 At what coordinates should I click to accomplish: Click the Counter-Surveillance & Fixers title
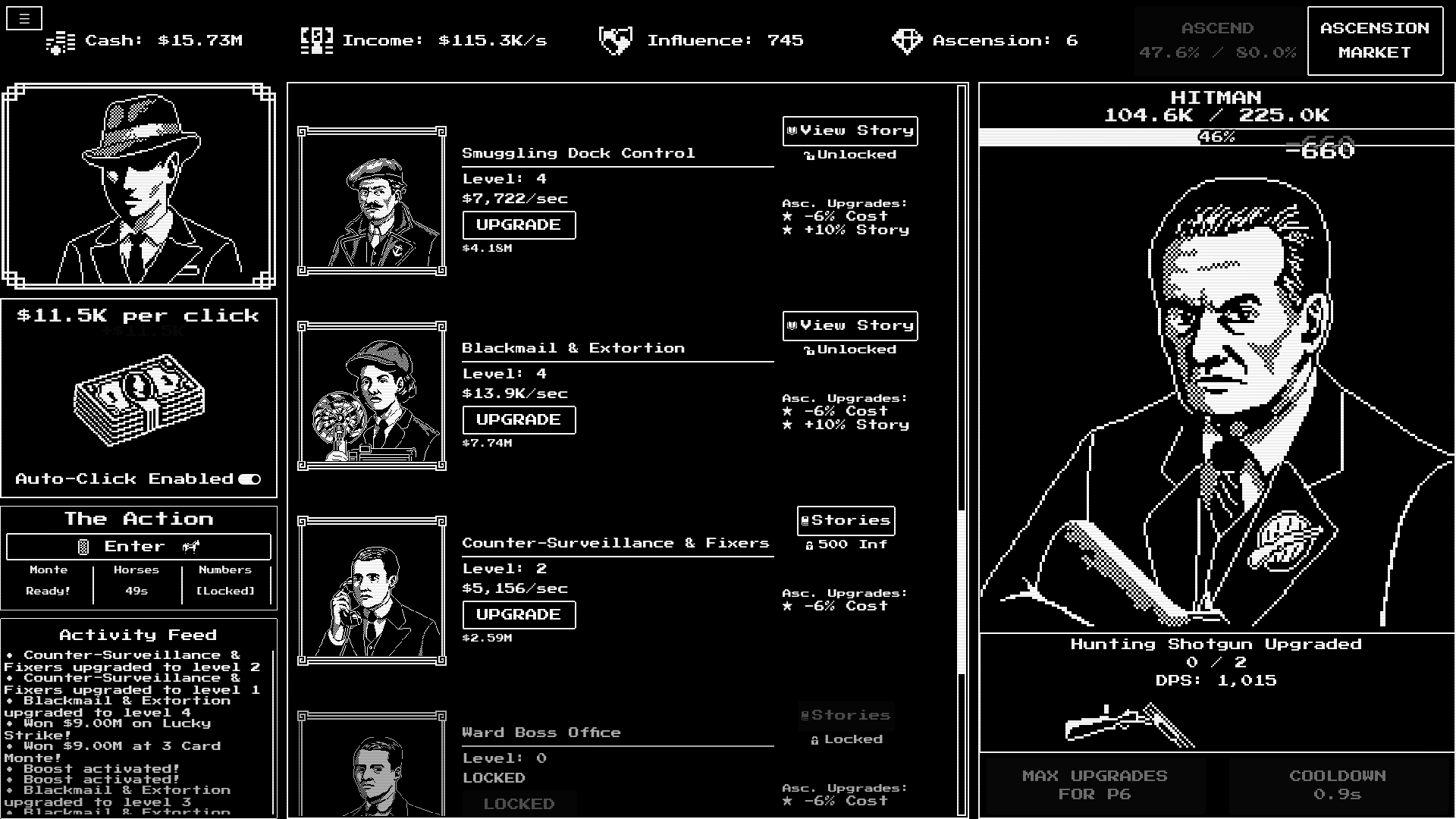click(616, 543)
